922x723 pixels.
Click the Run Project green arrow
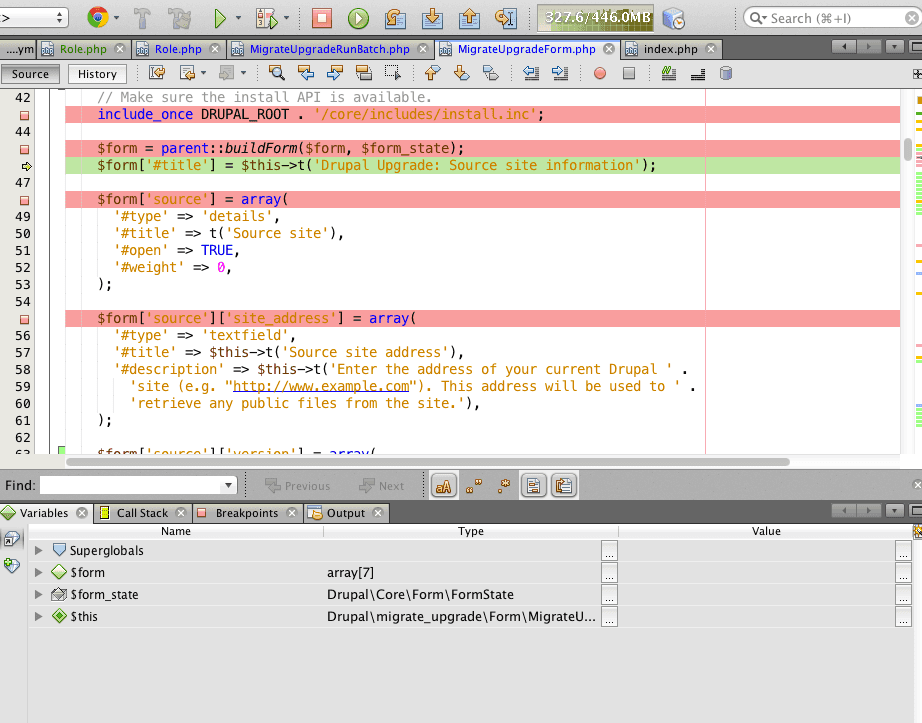[220, 18]
